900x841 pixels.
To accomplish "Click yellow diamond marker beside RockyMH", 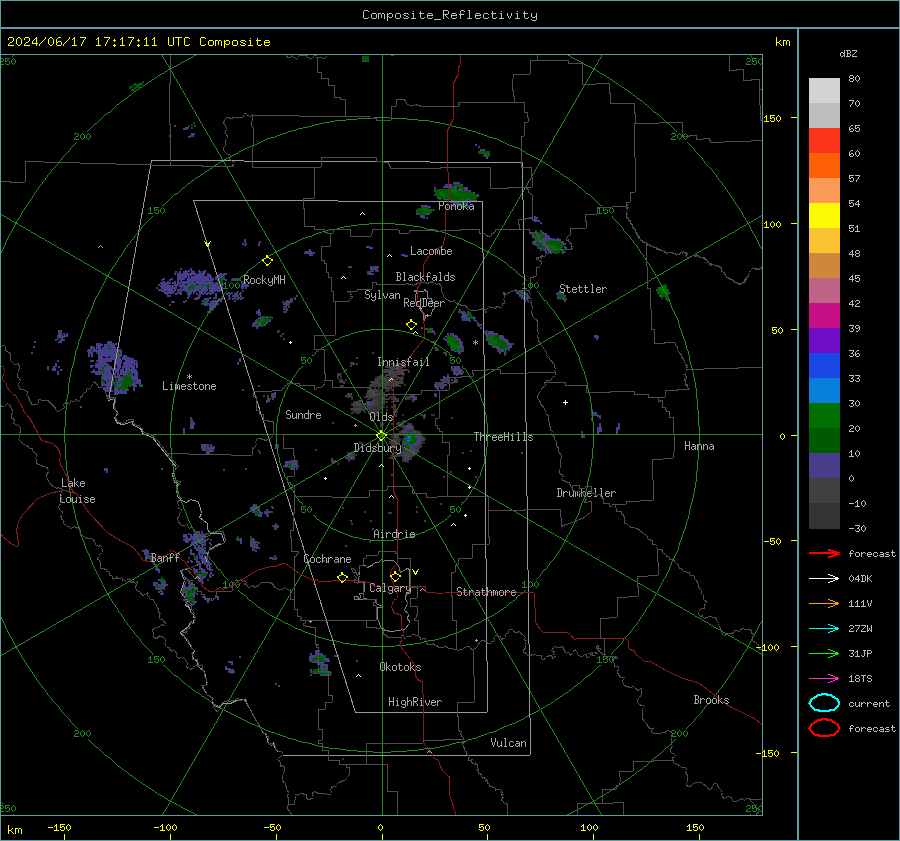I will (x=267, y=261).
